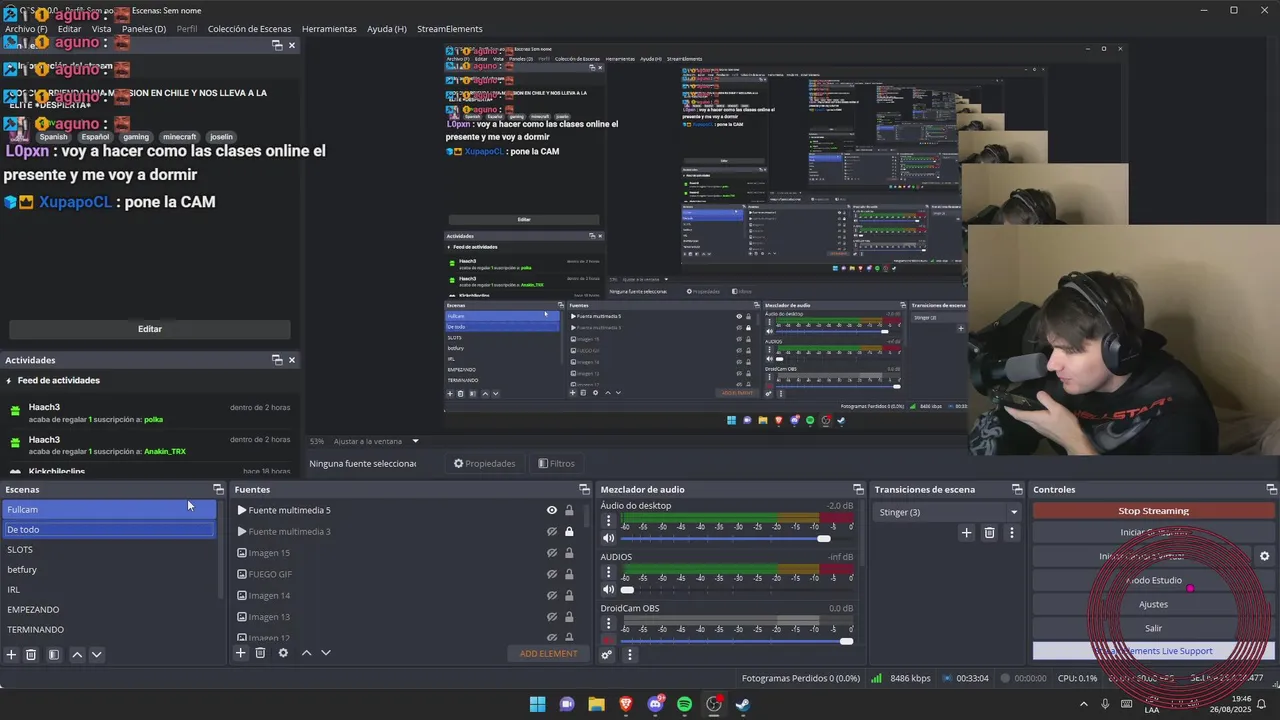Viewport: 1280px width, 720px height.
Task: Open scene filters icon in Escenas toolbar
Action: tap(54, 654)
